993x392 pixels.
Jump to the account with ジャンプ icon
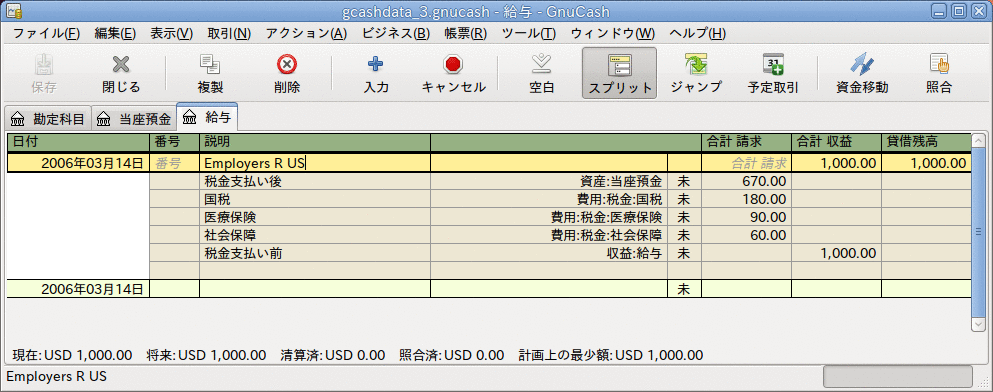point(695,64)
